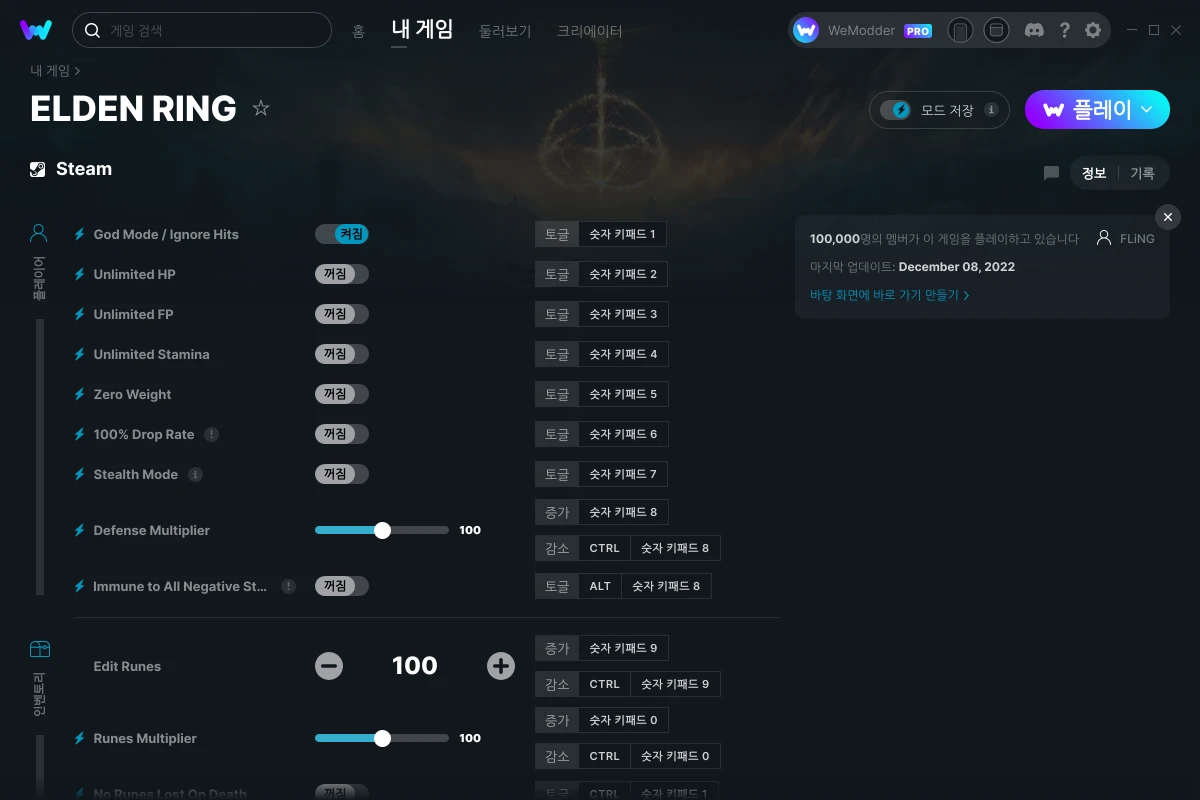Open help via the question mark icon

[1064, 30]
